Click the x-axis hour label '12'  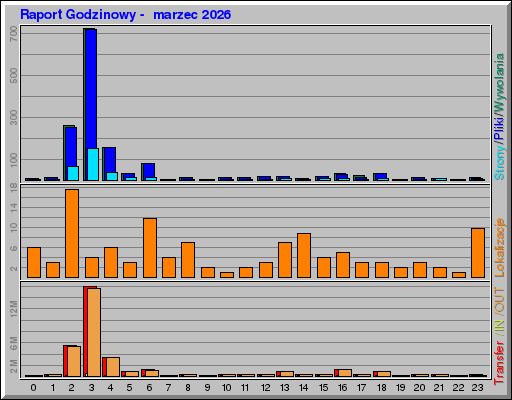point(265,388)
